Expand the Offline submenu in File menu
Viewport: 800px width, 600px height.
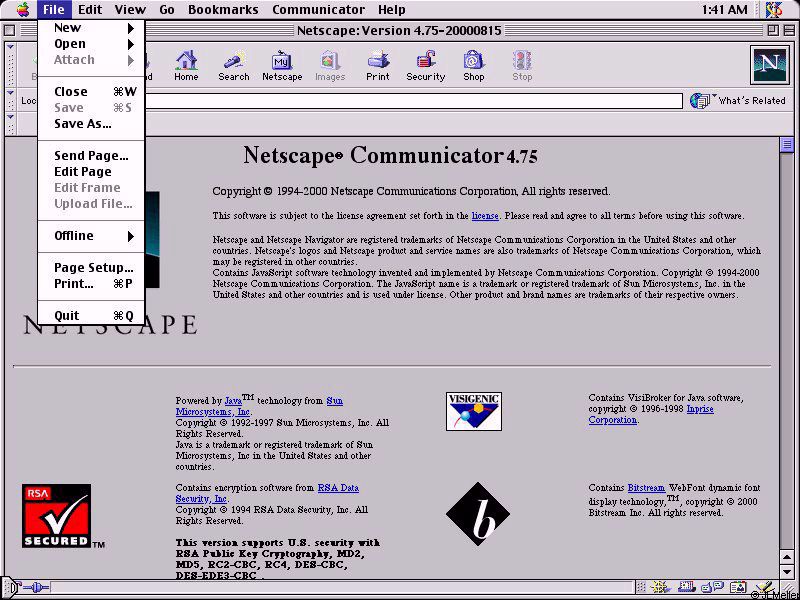(x=92, y=236)
